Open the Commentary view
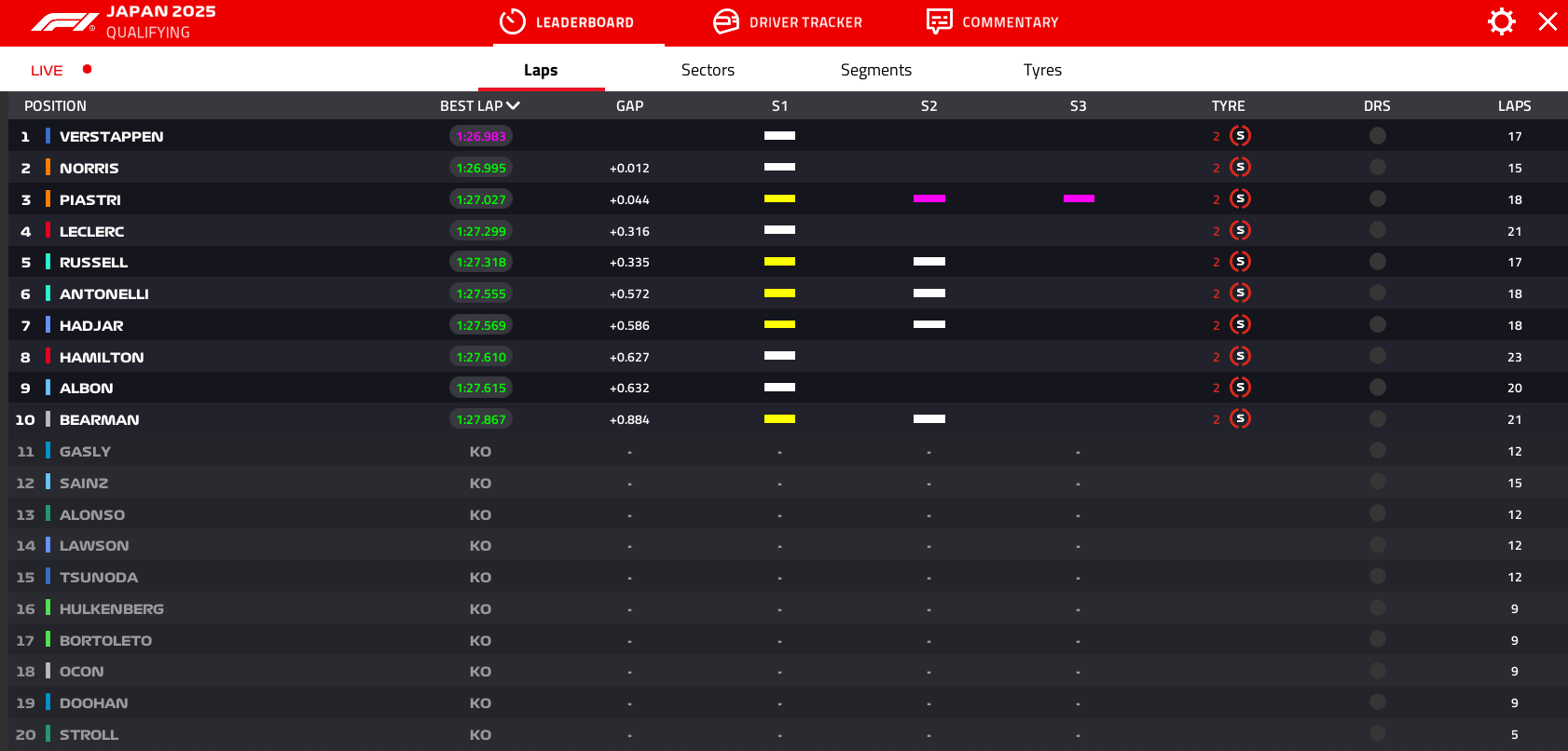Screen dimensions: 1568x751 [993, 22]
